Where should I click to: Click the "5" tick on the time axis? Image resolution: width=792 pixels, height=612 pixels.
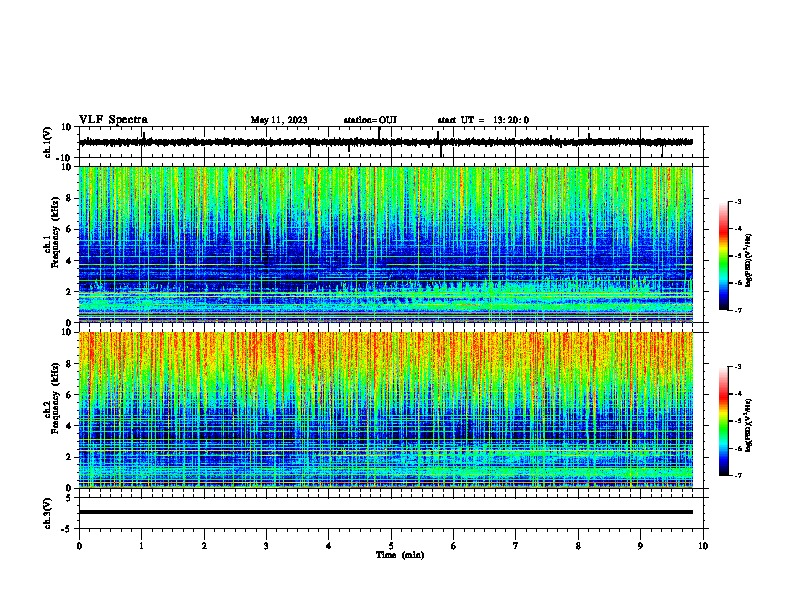[x=391, y=546]
